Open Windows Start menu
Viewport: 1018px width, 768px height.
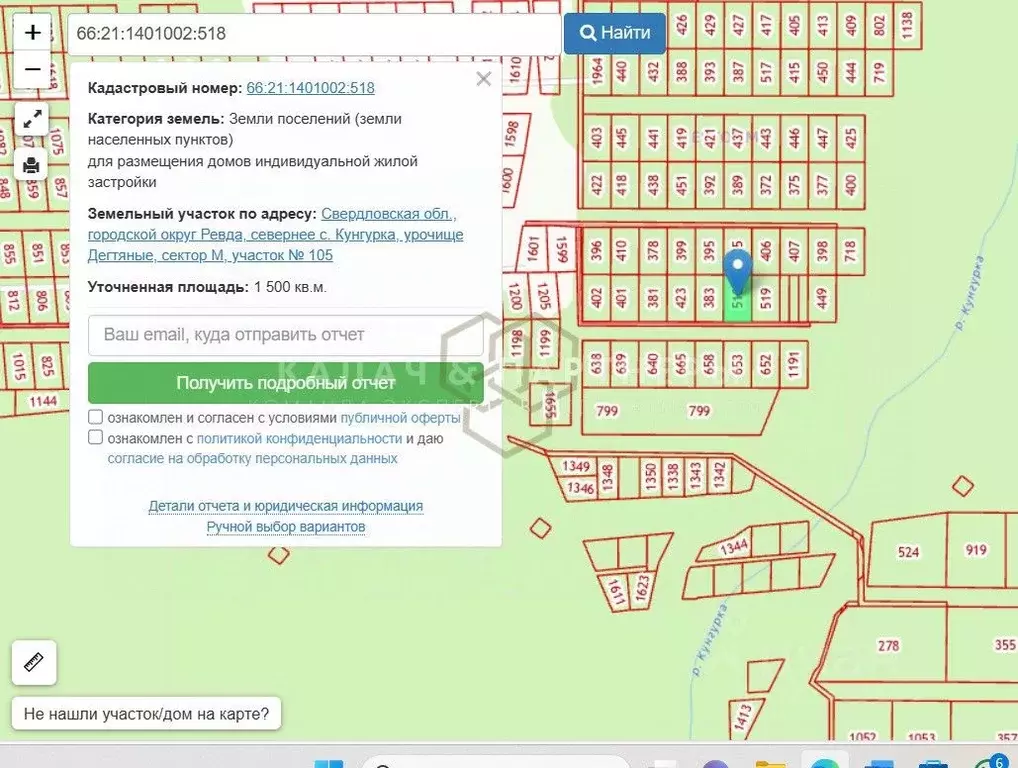(328, 766)
